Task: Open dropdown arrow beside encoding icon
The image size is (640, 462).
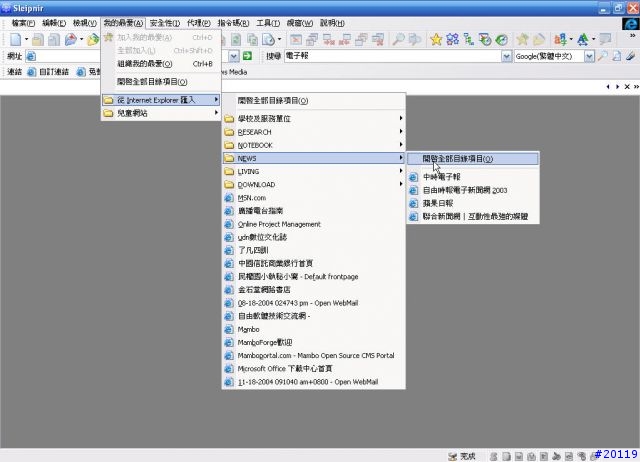Action: [571, 40]
